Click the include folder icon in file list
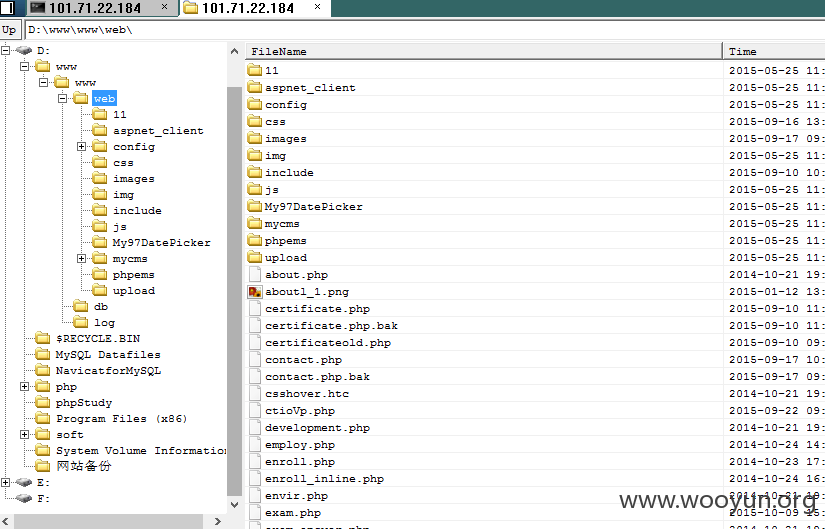Screen dimensions: 825x529 coord(255,172)
